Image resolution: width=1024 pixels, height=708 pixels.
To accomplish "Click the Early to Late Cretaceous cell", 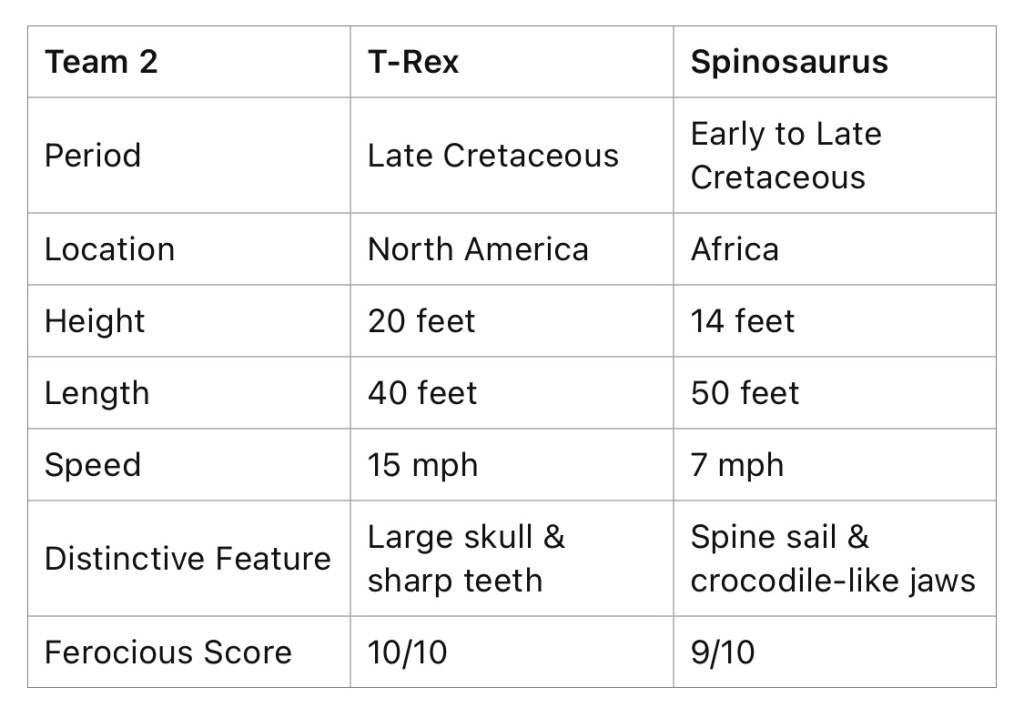I will click(x=786, y=156).
